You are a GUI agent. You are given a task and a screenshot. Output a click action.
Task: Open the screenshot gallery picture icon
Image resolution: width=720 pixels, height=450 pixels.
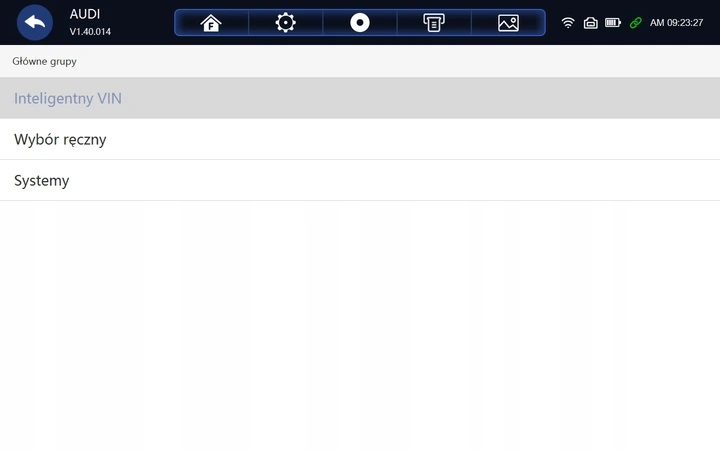point(508,22)
